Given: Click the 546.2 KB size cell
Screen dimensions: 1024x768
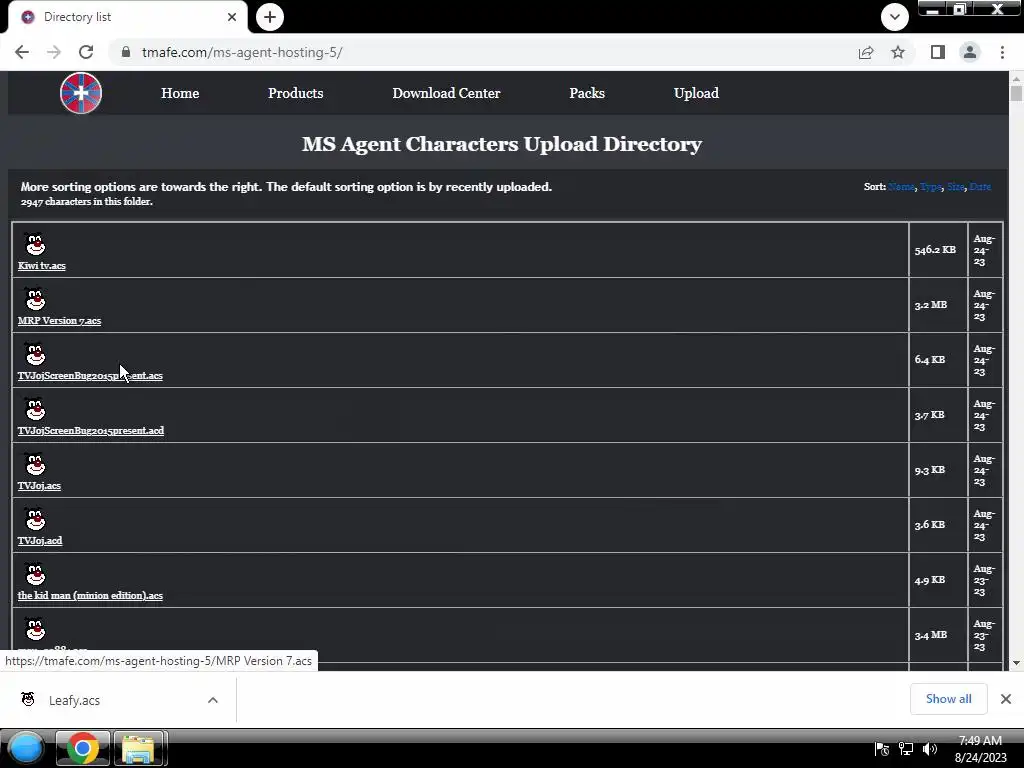Looking at the screenshot, I should (x=938, y=249).
